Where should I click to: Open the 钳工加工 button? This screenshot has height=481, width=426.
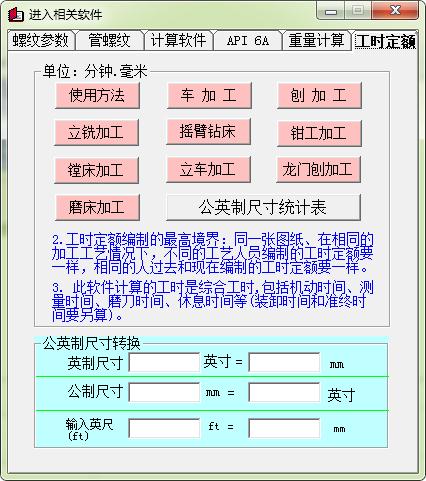pos(319,133)
